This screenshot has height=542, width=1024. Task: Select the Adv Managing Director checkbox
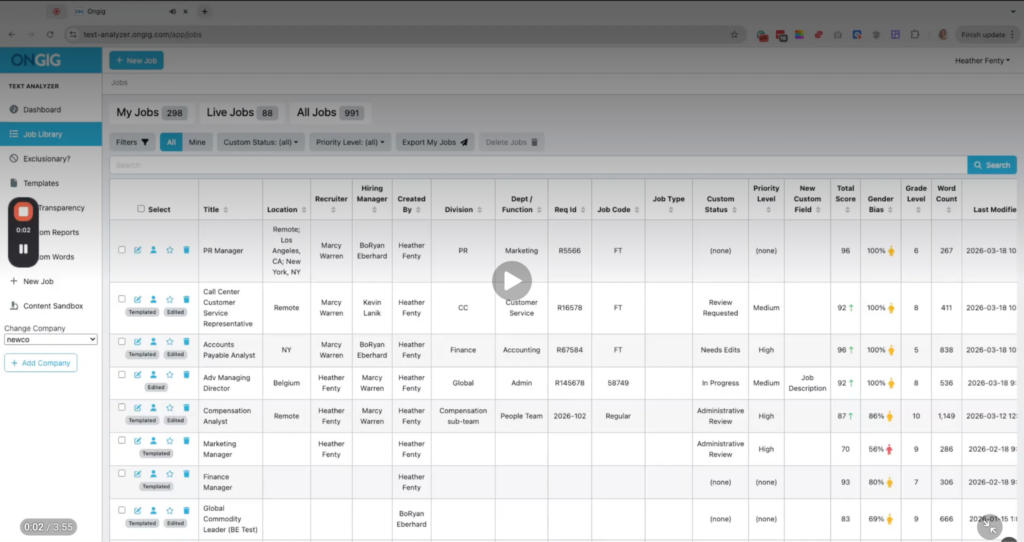[121, 374]
